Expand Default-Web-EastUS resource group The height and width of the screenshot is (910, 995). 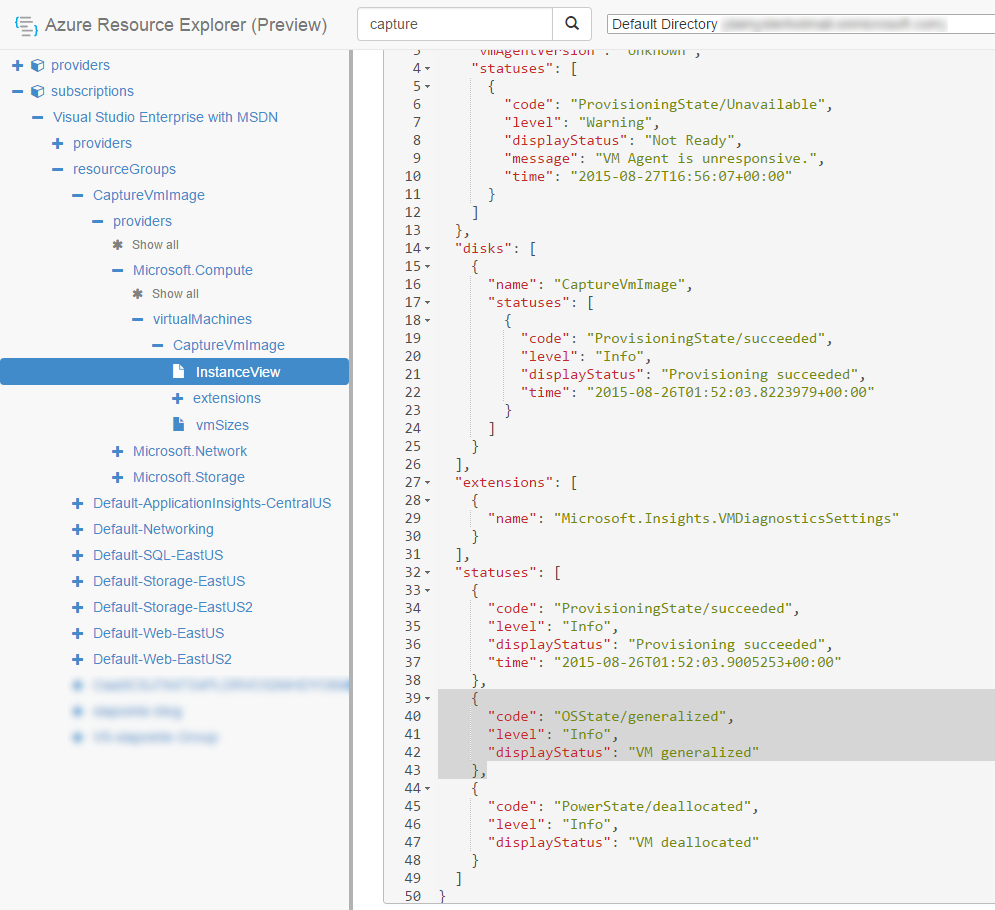click(77, 633)
